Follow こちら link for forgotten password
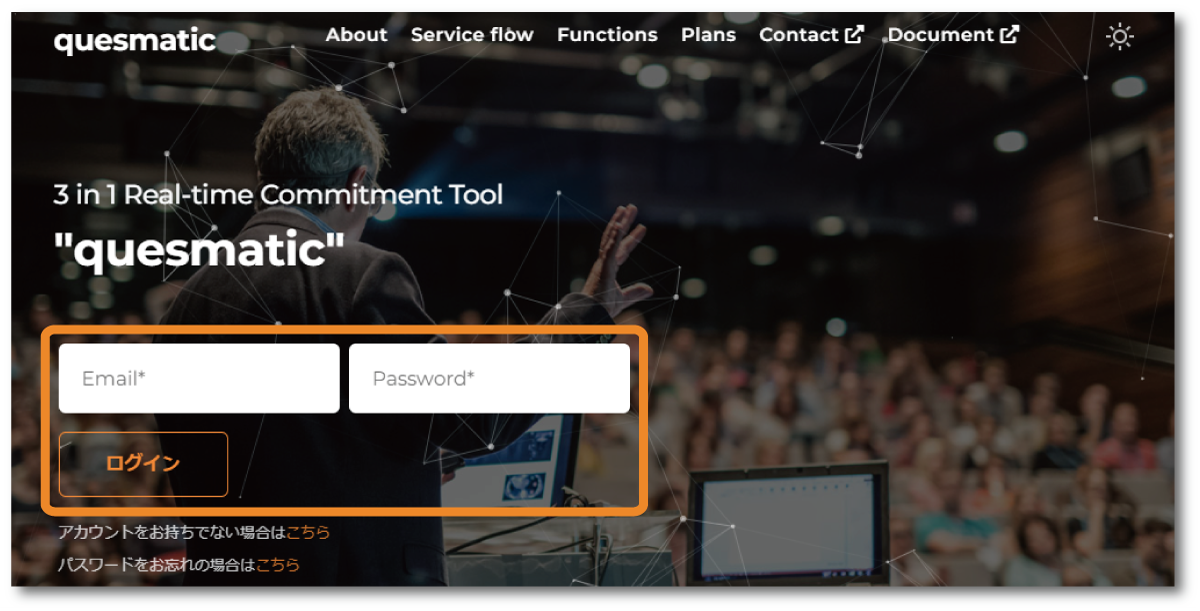This screenshot has width=1200, height=611. tap(278, 564)
